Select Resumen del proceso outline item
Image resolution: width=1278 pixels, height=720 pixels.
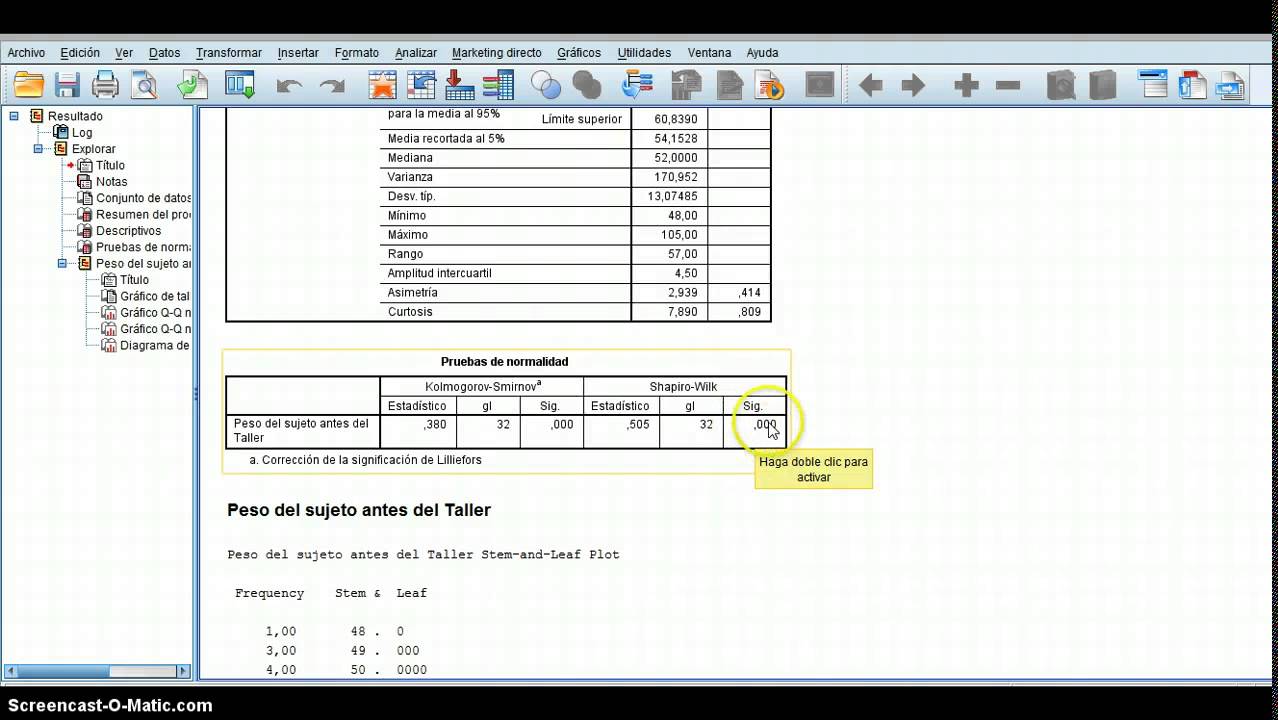143,215
